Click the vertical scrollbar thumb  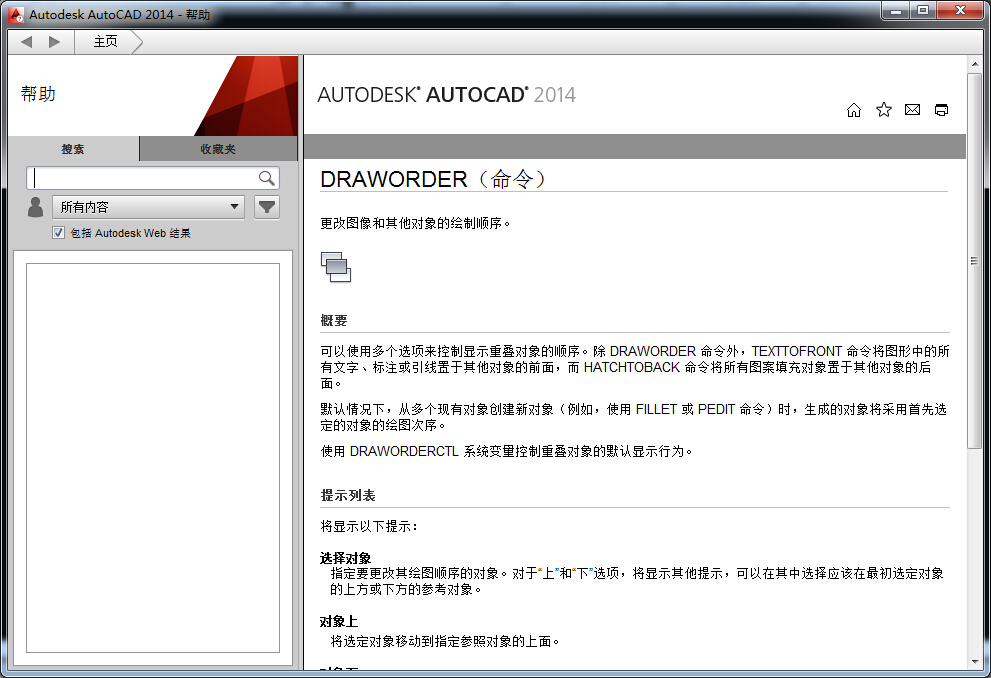[974, 260]
